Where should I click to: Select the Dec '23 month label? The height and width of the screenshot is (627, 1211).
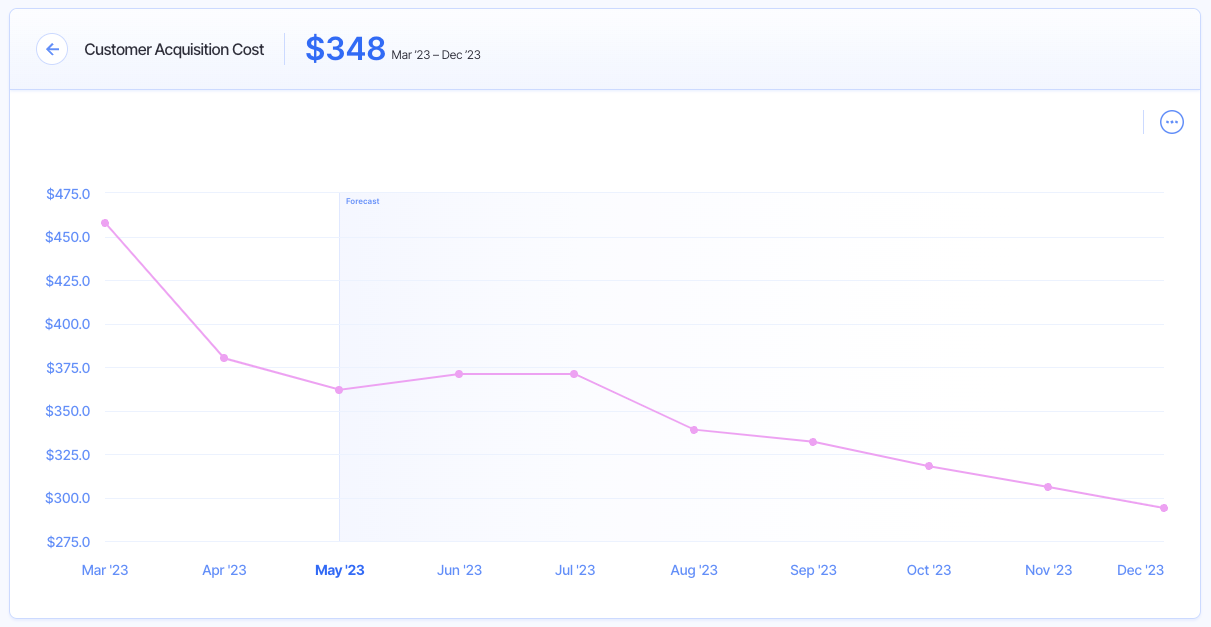1140,569
